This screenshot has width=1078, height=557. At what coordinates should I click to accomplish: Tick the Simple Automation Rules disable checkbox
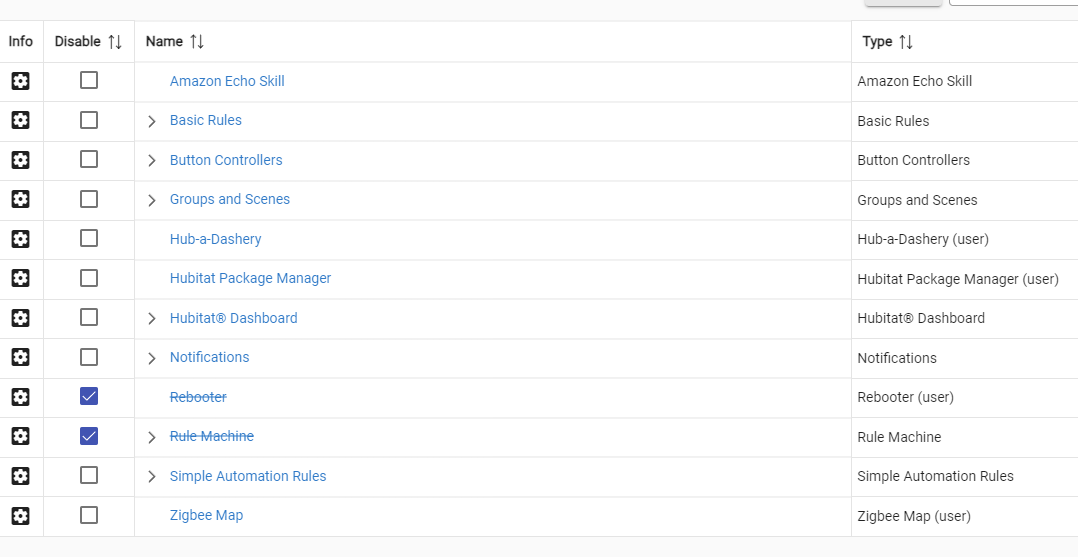point(89,476)
